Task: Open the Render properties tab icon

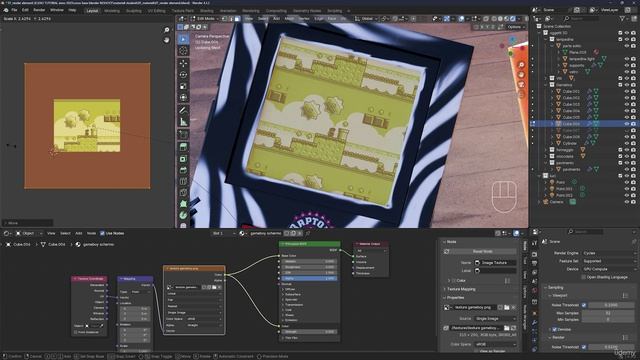Action: click(535, 254)
